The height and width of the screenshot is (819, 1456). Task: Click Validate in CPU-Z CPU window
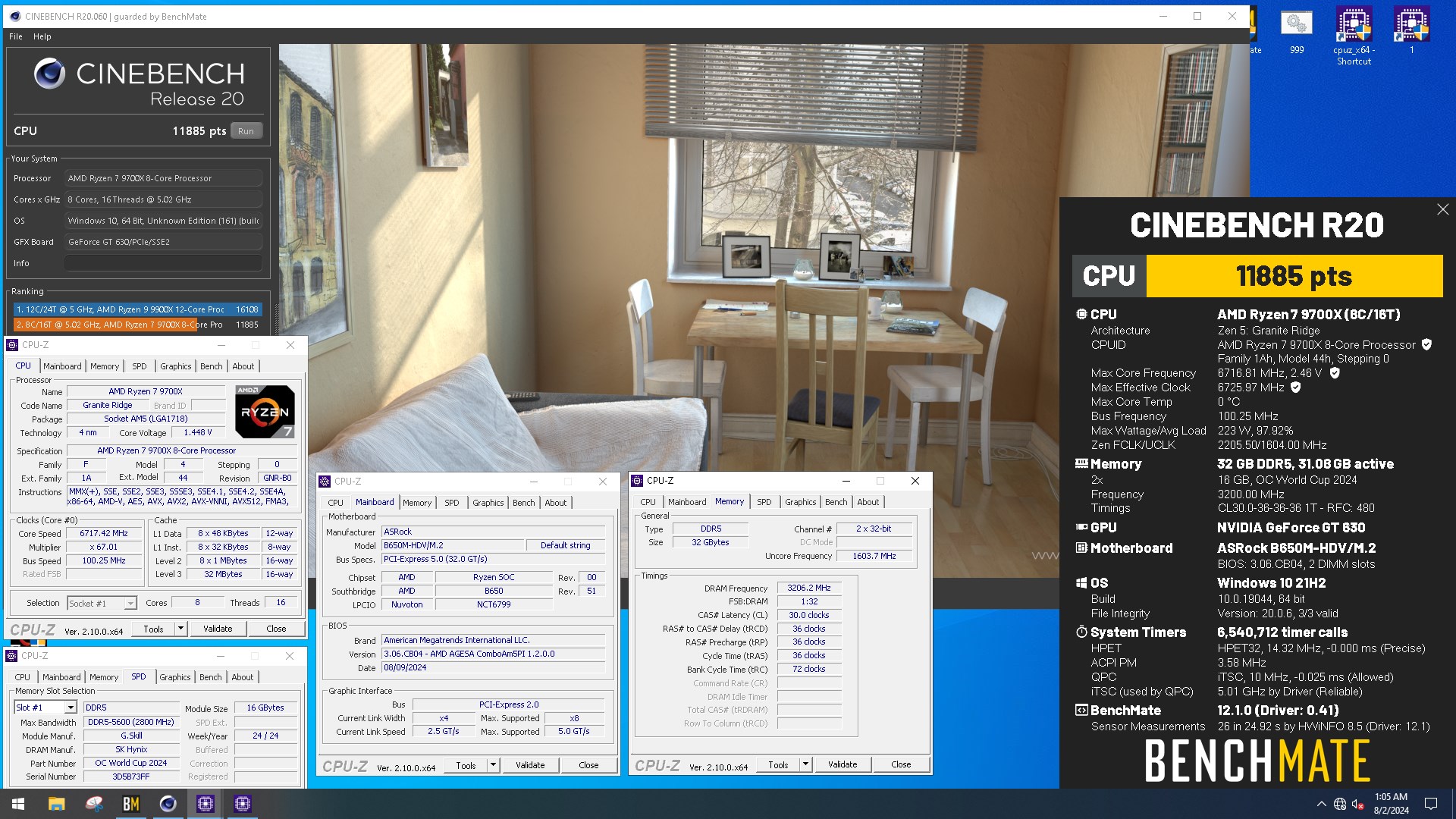pos(218,629)
